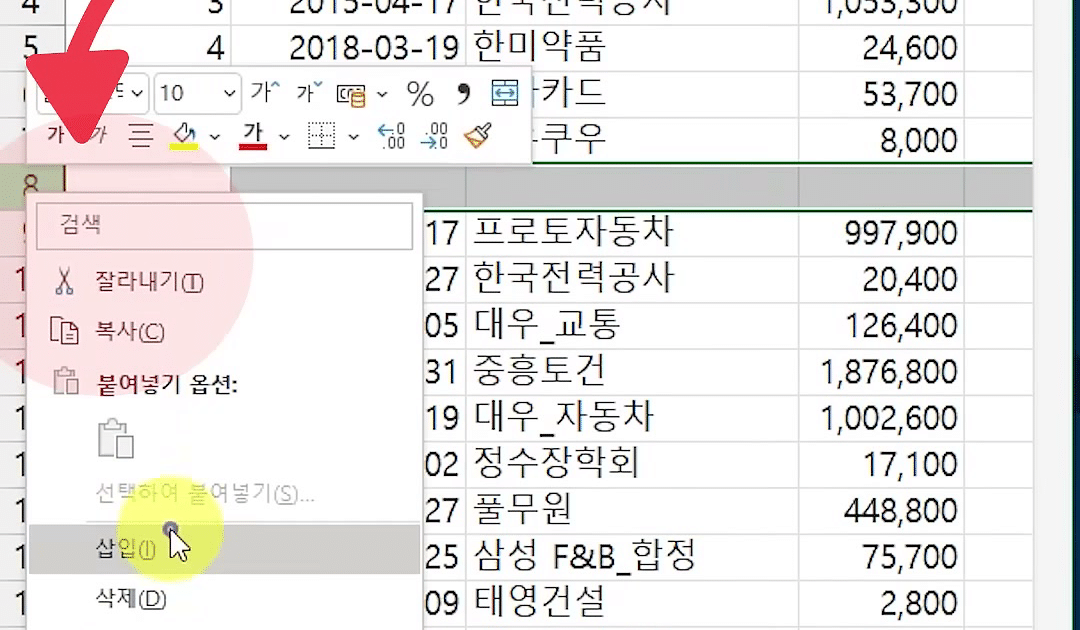Click the large paste option icon
Viewport: 1080px width, 630px height.
pos(116,438)
